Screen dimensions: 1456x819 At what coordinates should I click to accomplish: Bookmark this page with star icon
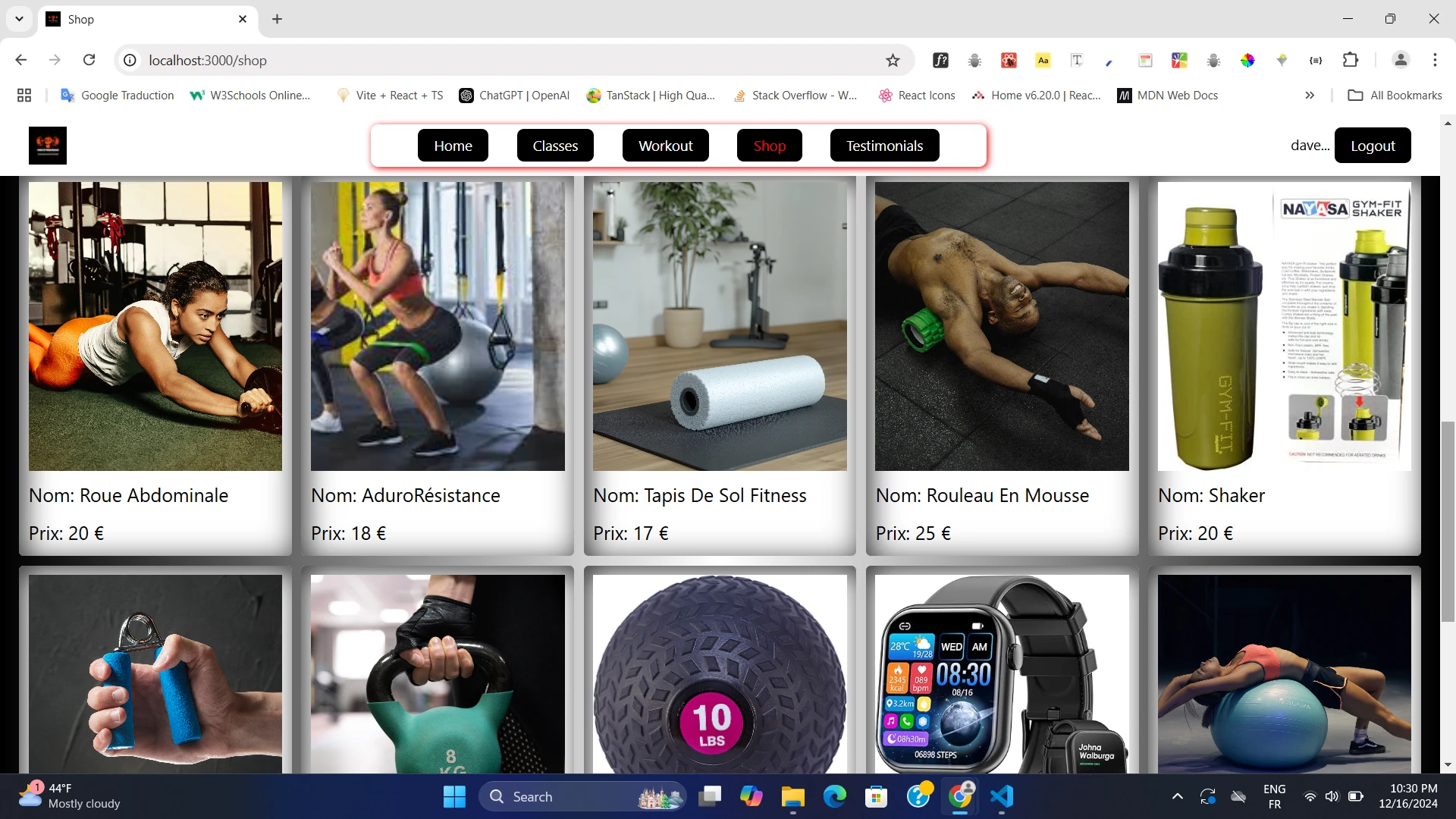[x=893, y=61]
